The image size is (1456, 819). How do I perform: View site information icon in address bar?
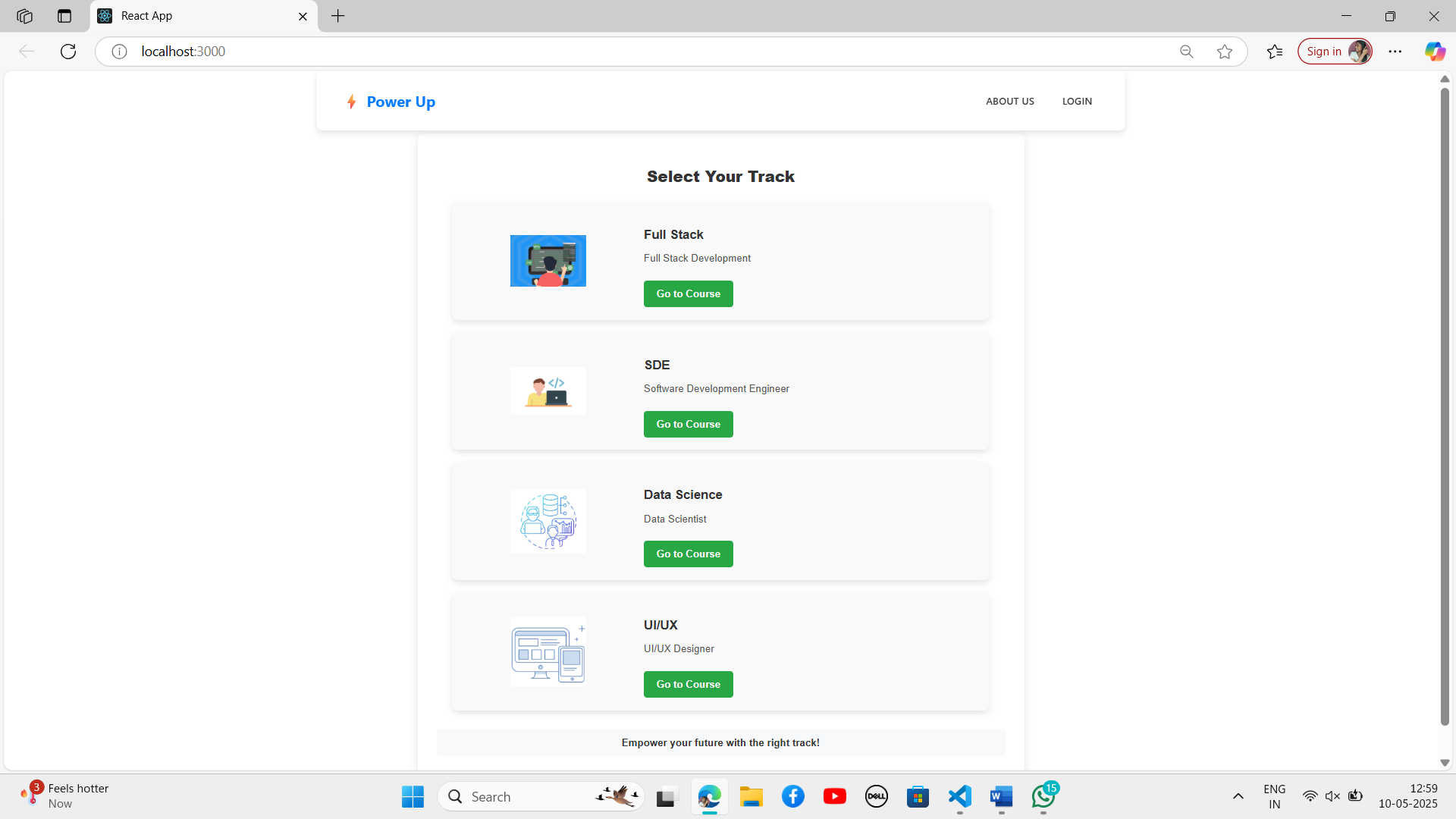coord(119,52)
